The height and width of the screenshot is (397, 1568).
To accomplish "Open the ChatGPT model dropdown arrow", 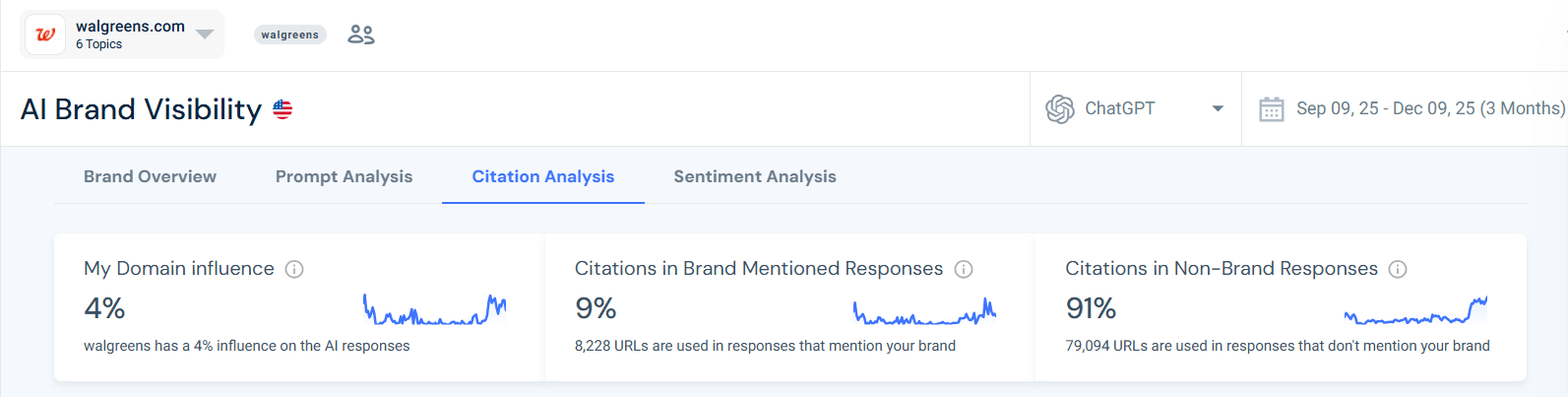I will [1218, 108].
